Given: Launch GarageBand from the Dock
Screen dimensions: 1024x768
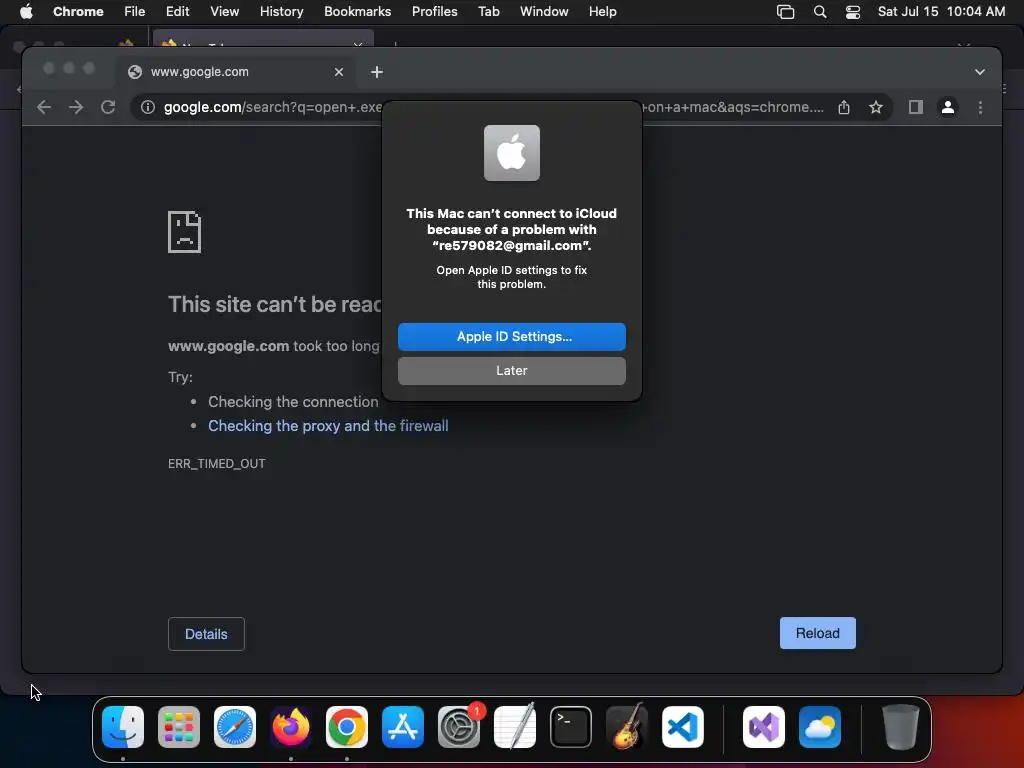Looking at the screenshot, I should coord(627,727).
